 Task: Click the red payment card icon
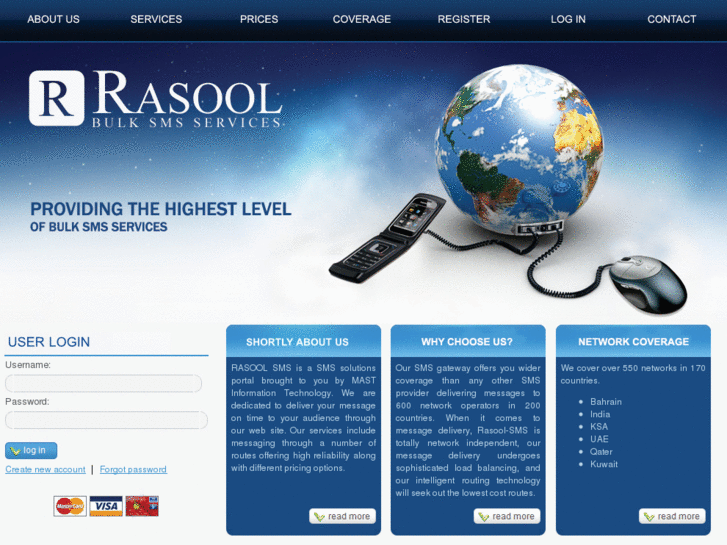142,506
